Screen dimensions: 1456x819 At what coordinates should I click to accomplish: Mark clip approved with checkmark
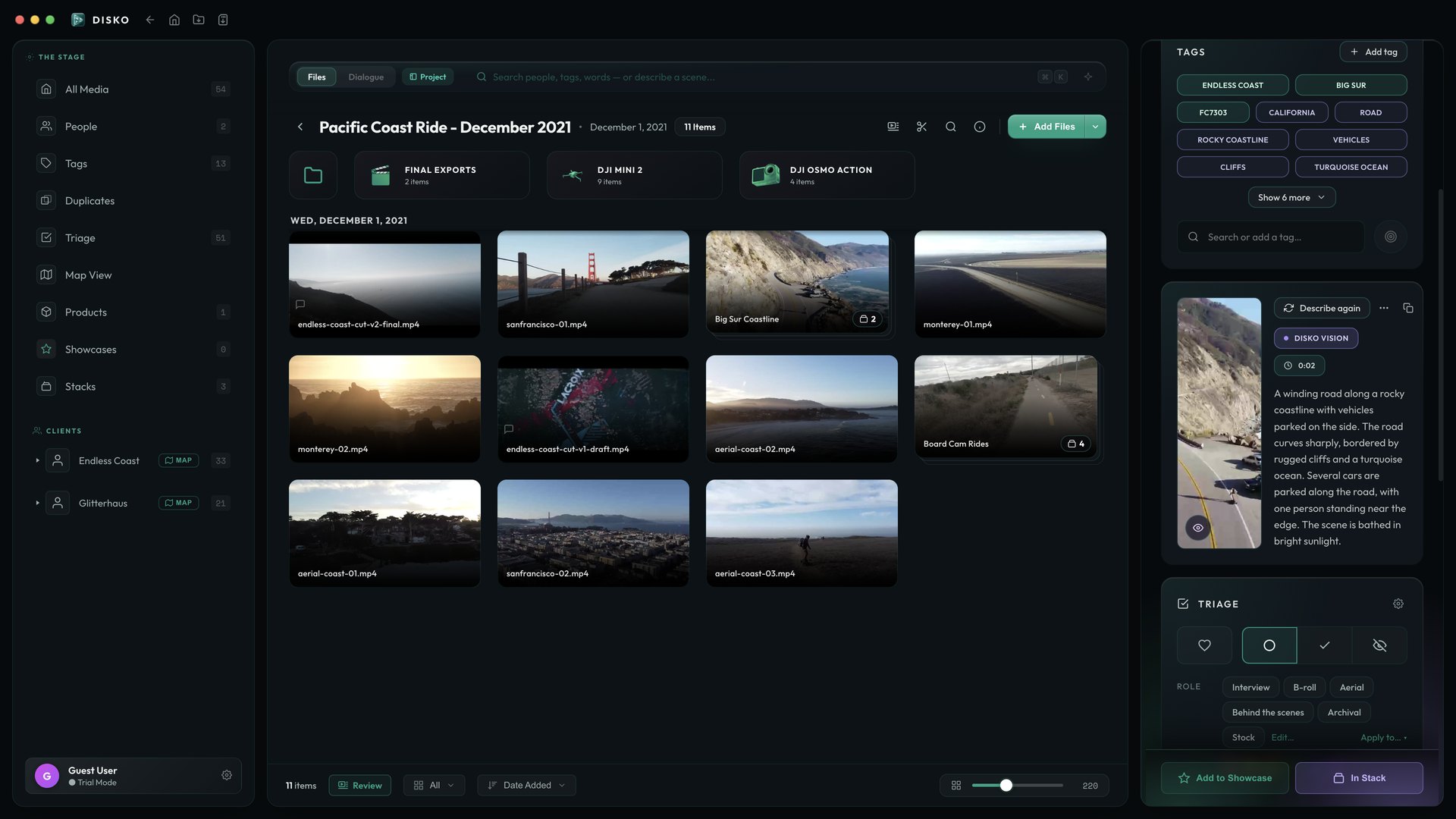pos(1325,645)
